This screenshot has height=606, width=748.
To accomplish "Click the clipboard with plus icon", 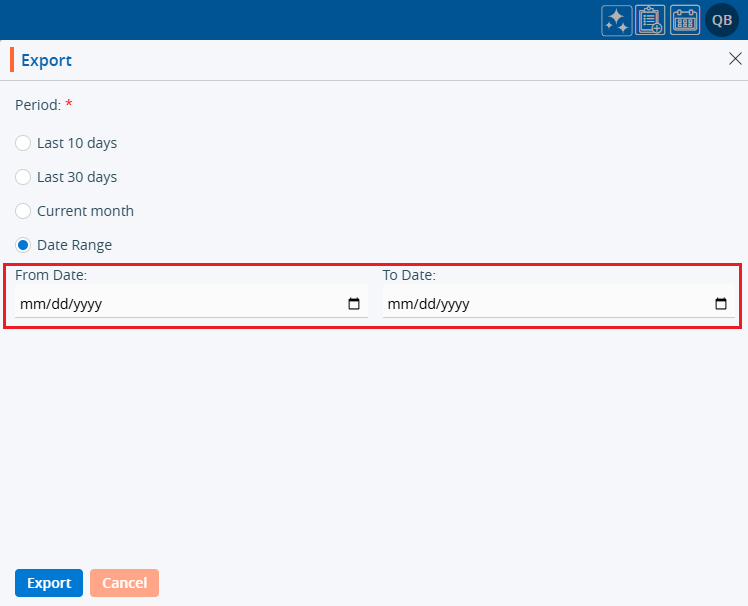I will coord(650,21).
